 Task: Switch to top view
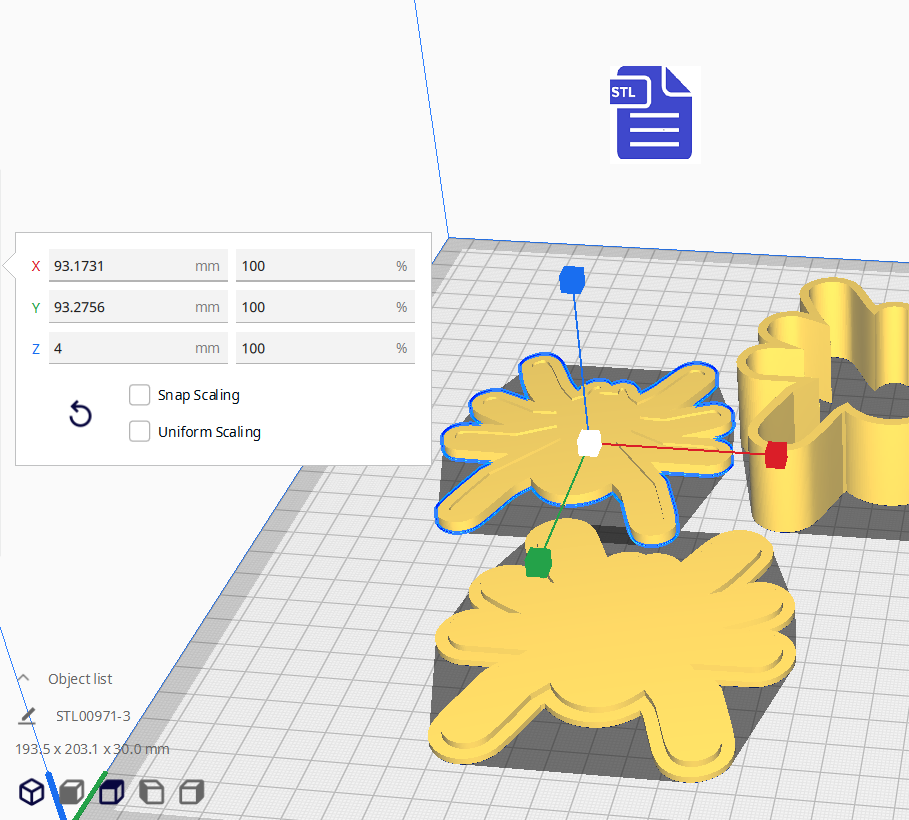click(x=111, y=791)
